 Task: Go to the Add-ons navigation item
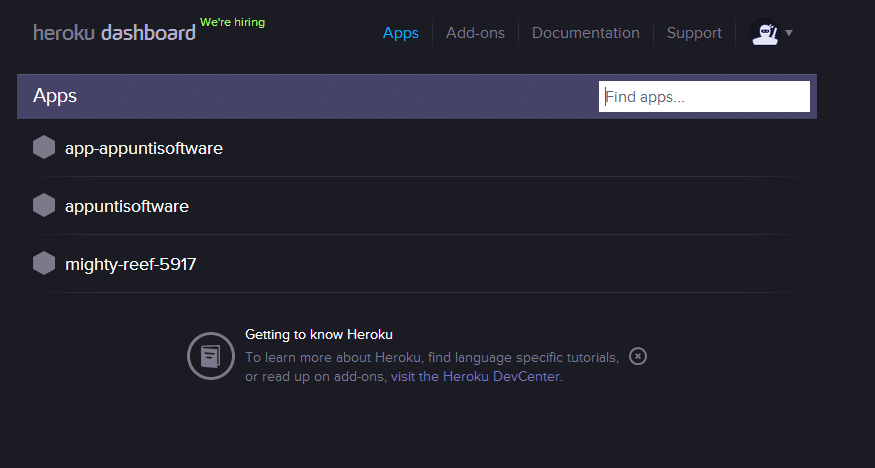pos(475,33)
